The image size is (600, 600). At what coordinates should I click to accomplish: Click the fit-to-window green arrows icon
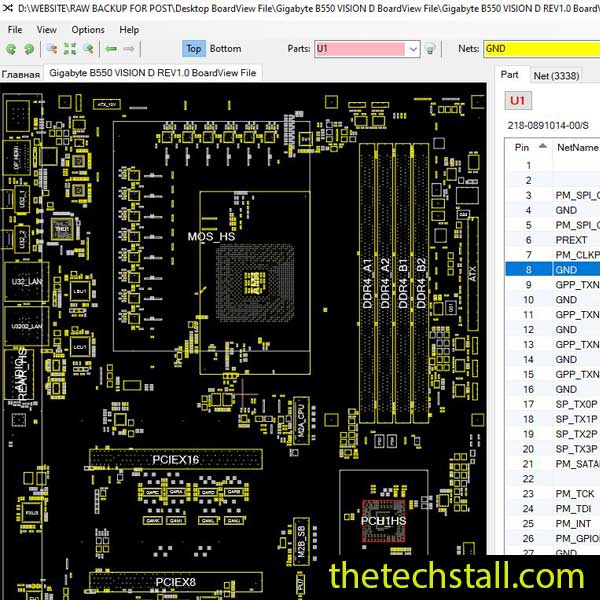tap(70, 49)
